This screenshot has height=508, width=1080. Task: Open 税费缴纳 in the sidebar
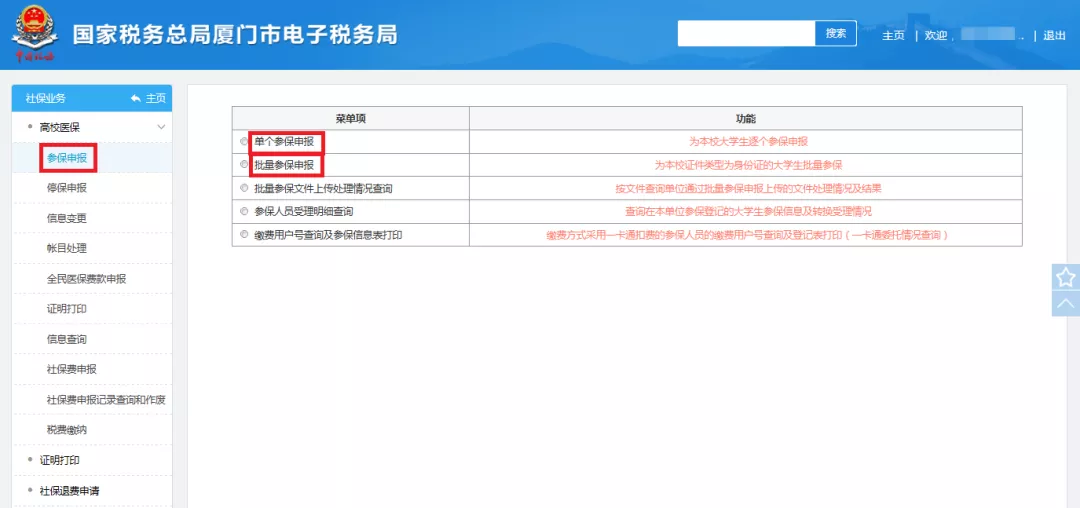click(67, 430)
